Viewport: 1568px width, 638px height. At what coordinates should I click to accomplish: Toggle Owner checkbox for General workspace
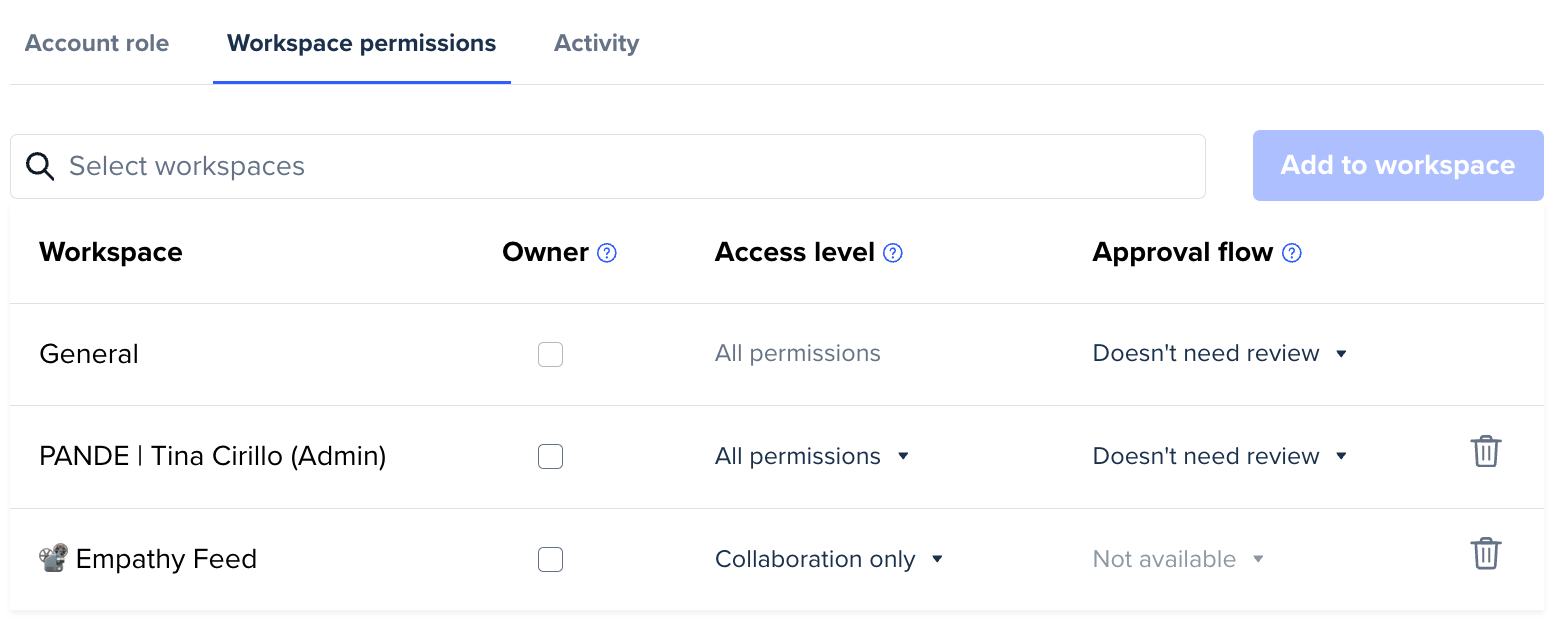click(x=550, y=354)
